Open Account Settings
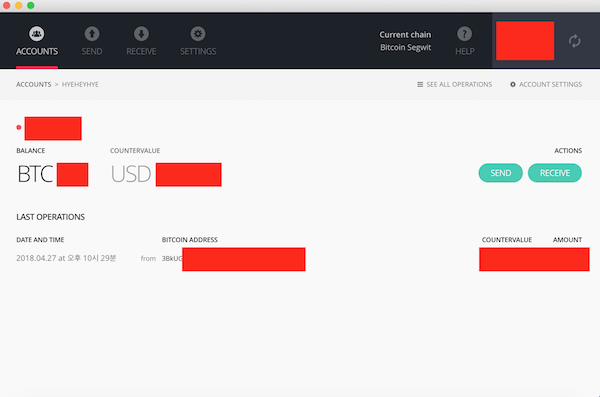The image size is (600, 397). (546, 84)
